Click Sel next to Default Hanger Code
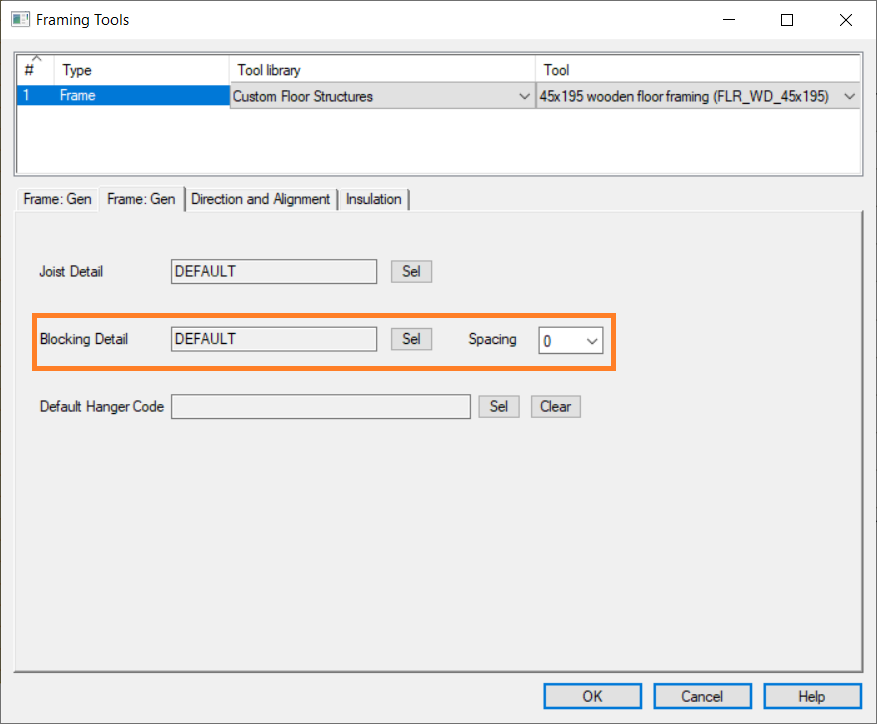This screenshot has height=724, width=877. [499, 407]
